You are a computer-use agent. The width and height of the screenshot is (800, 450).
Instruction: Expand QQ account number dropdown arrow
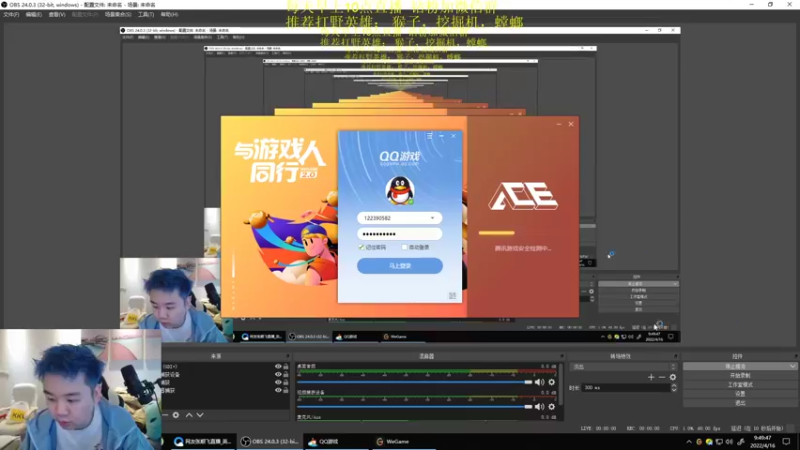click(x=433, y=218)
